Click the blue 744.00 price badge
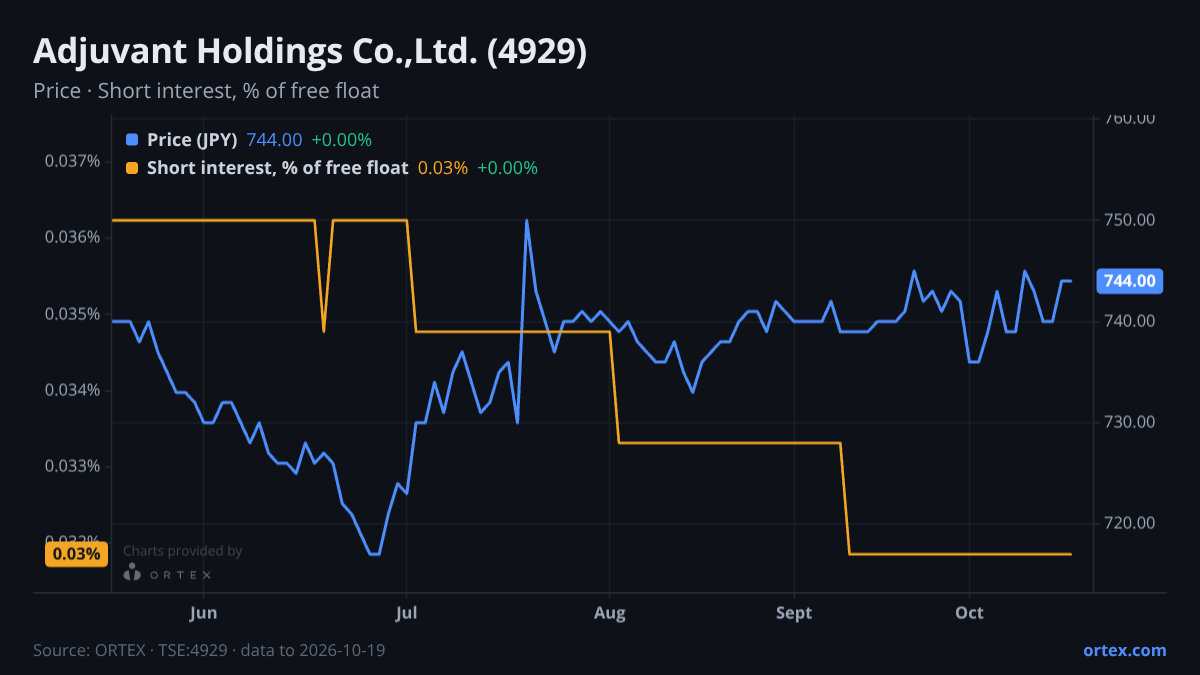The width and height of the screenshot is (1200, 675). [x=1131, y=282]
